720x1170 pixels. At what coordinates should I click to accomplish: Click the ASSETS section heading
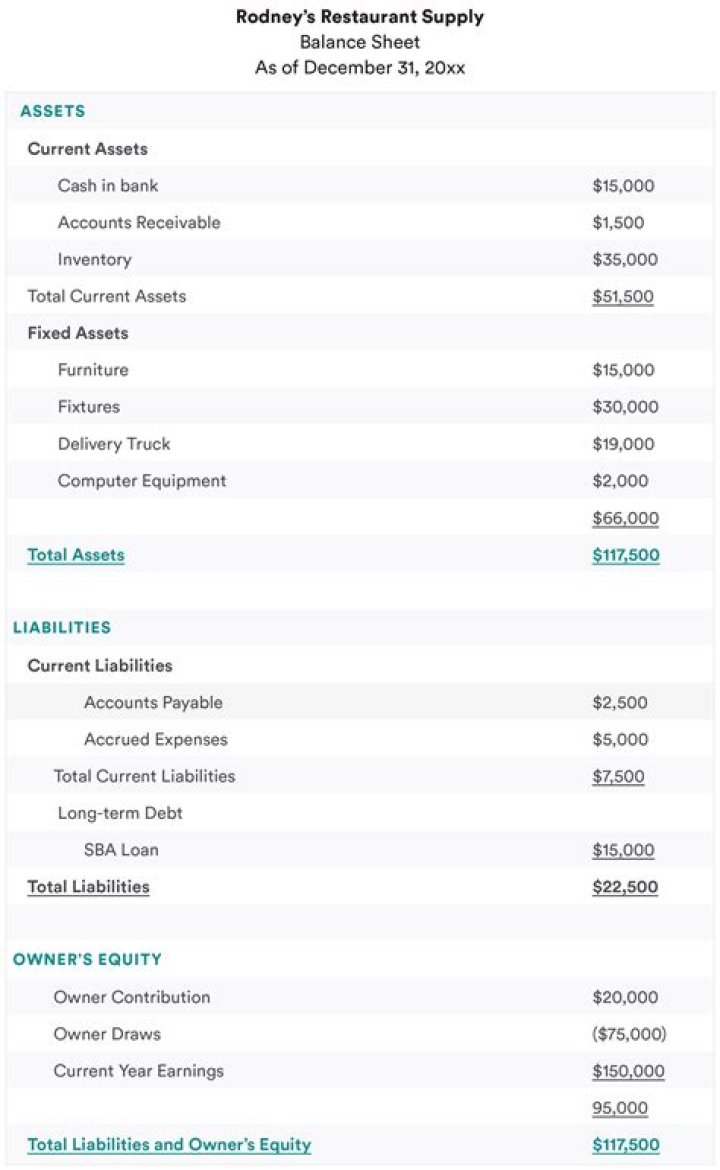coord(53,112)
